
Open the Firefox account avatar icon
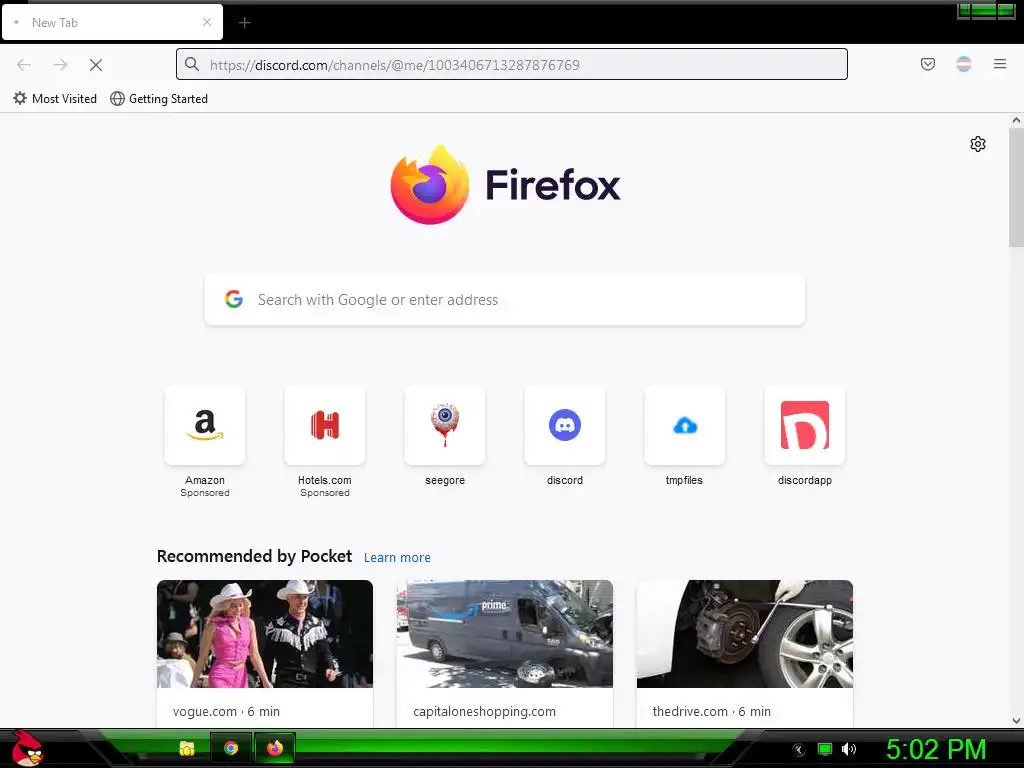click(964, 64)
